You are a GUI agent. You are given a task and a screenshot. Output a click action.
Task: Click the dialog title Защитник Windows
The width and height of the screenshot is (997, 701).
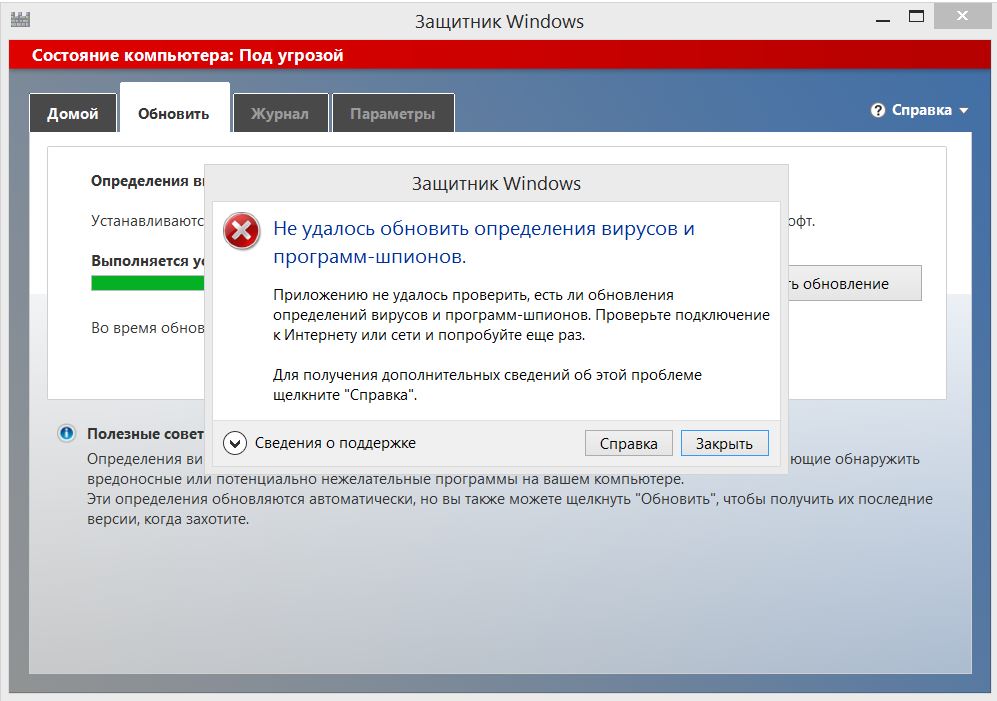tap(496, 183)
